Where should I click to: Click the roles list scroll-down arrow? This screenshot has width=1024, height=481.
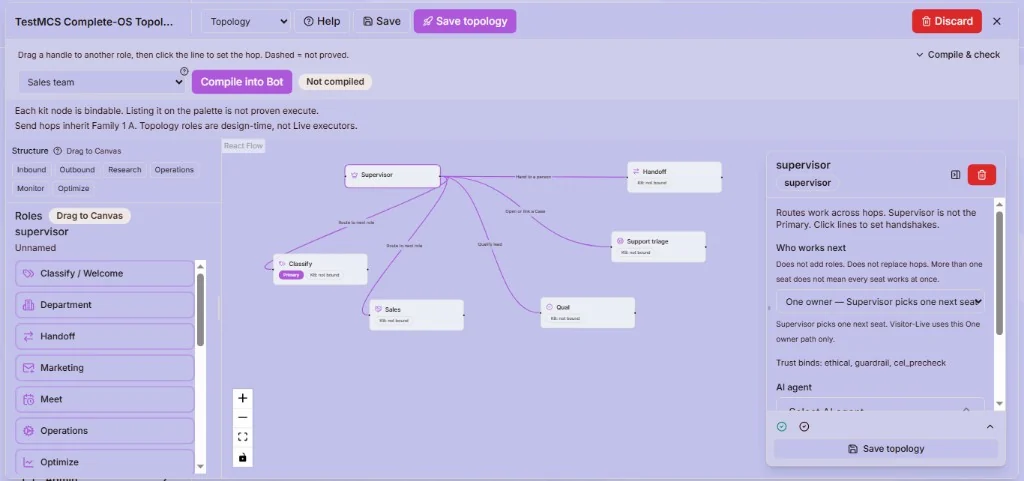pos(200,467)
